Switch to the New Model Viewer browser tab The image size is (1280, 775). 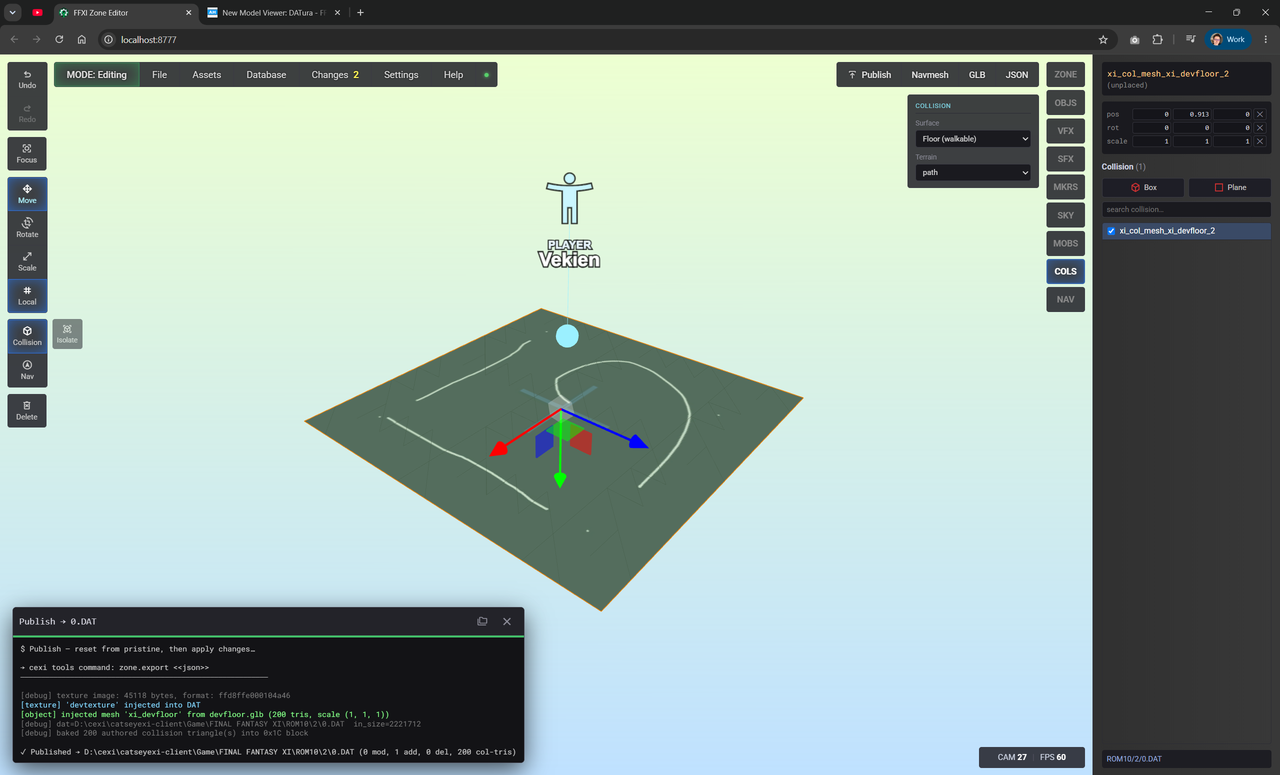(x=273, y=12)
